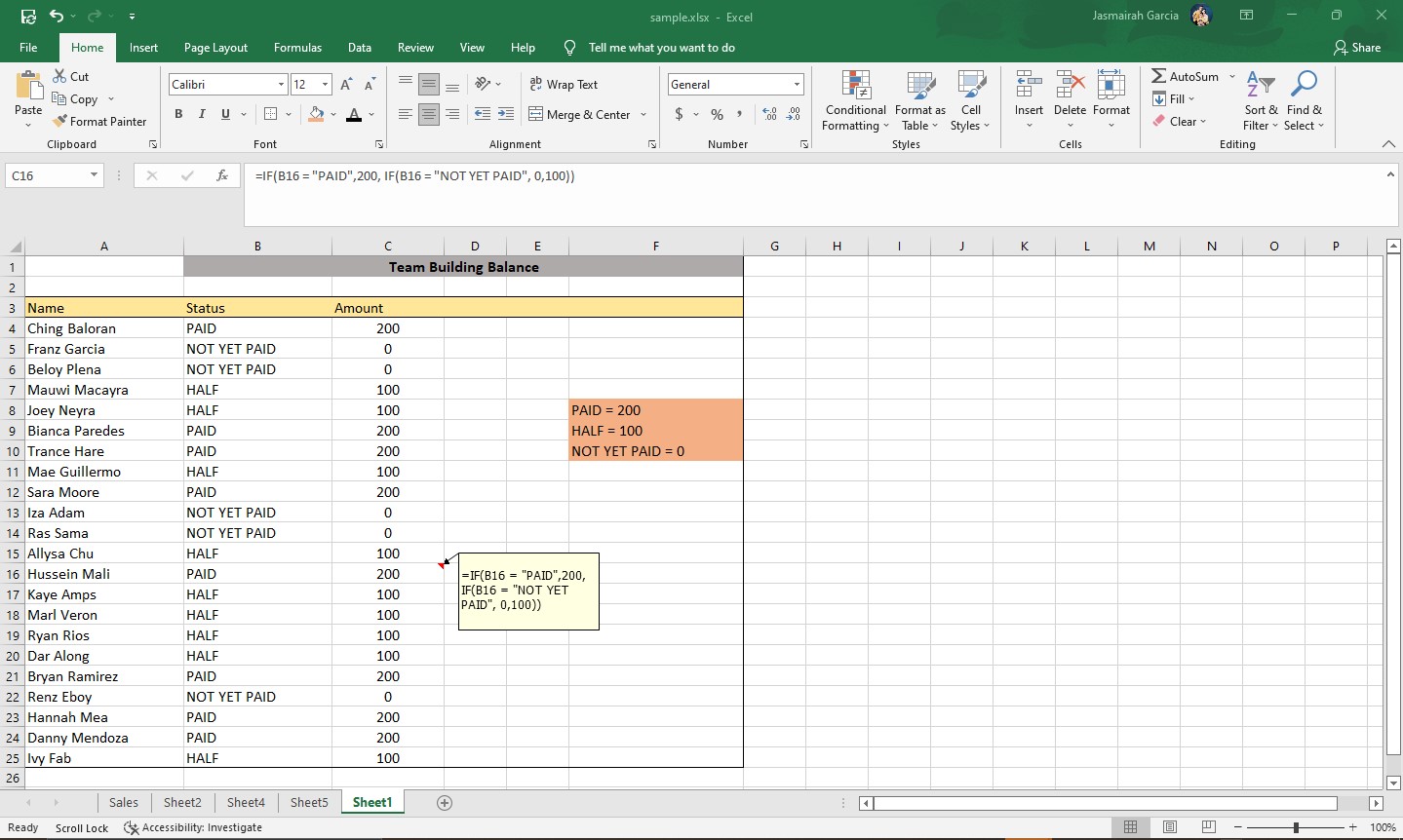Screen dimensions: 1403x840
Task: Expand the formula bar
Action: click(x=1389, y=174)
